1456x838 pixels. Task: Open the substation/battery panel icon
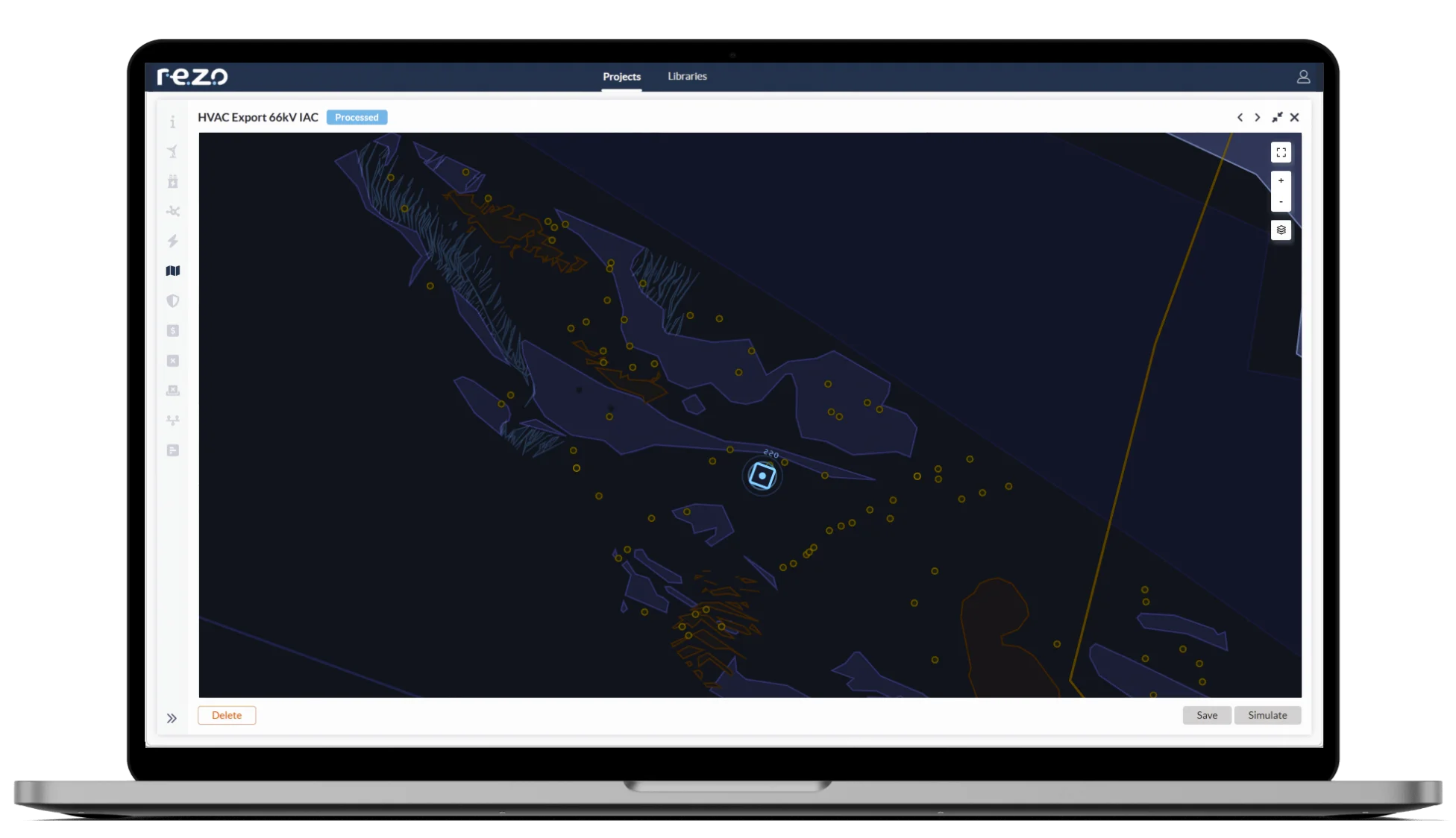[173, 181]
